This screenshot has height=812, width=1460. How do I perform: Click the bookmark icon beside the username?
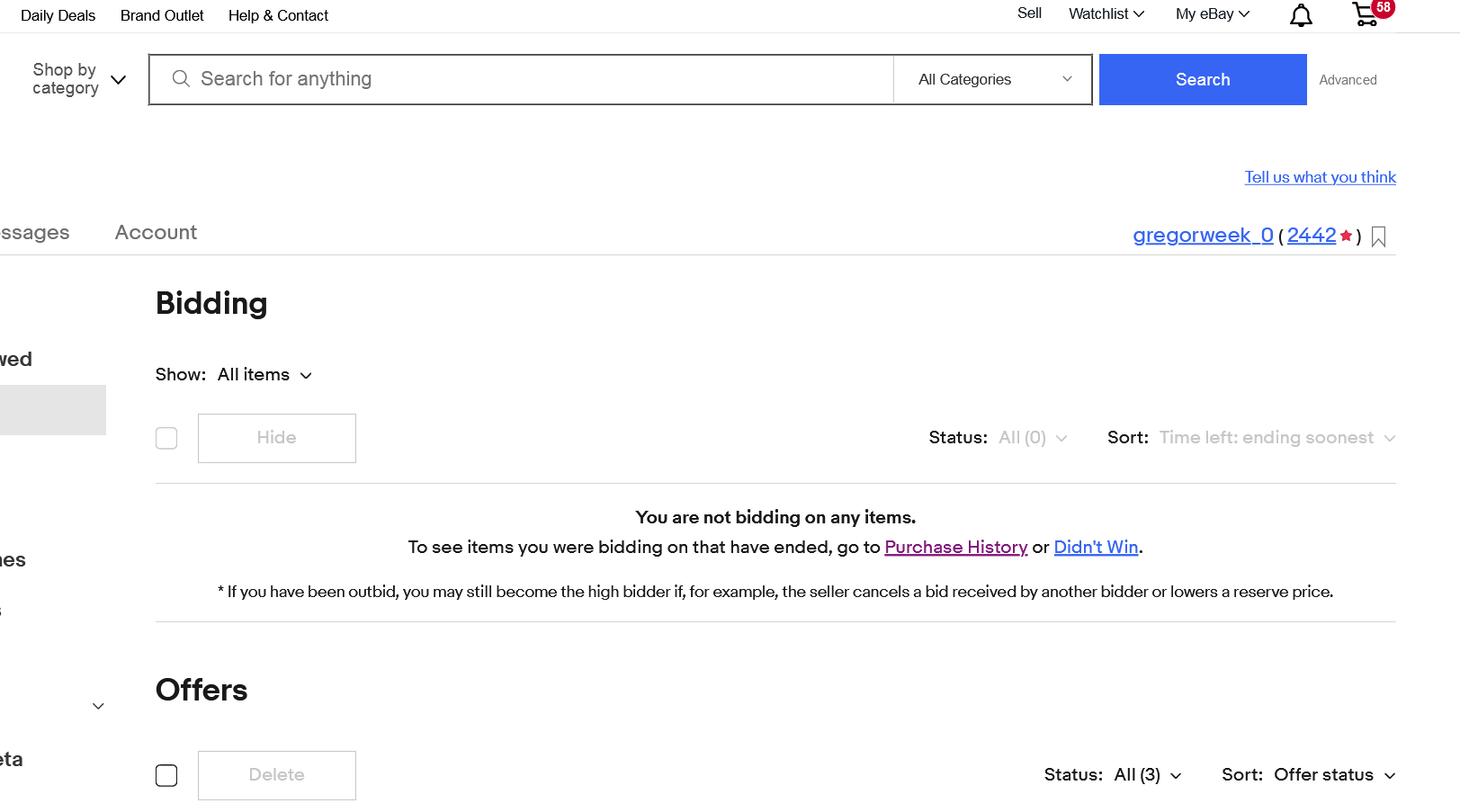[1379, 236]
